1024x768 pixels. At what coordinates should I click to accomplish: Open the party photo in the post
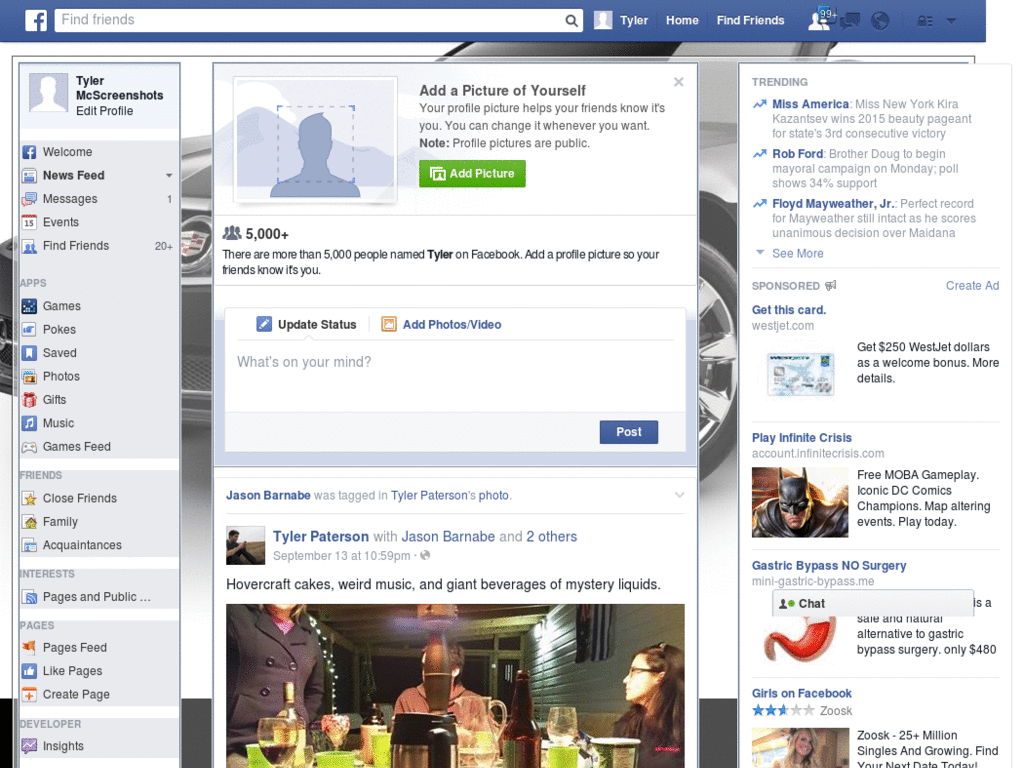[455, 686]
